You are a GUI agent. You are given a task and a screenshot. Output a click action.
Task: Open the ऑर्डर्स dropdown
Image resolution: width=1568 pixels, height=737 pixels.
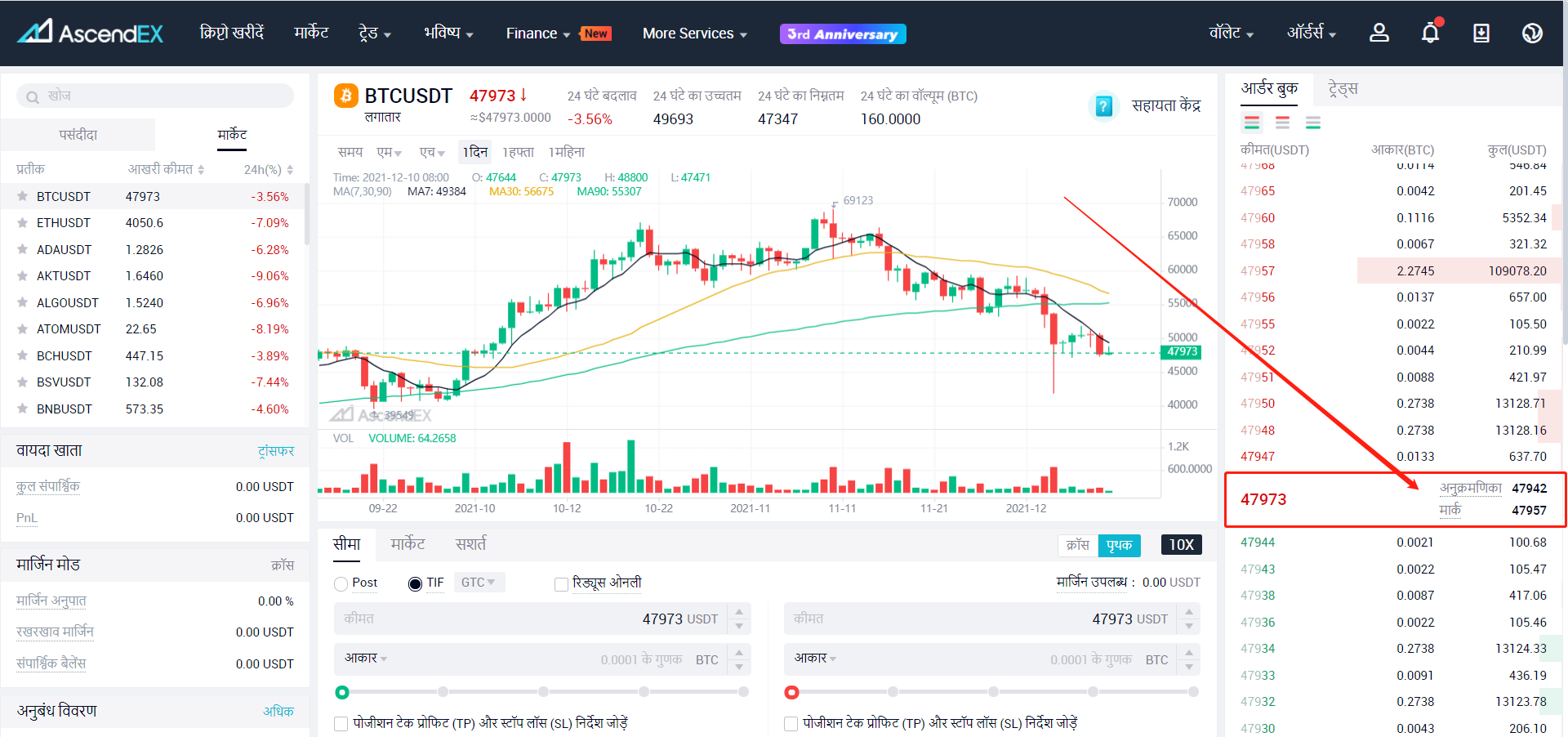(x=1312, y=33)
